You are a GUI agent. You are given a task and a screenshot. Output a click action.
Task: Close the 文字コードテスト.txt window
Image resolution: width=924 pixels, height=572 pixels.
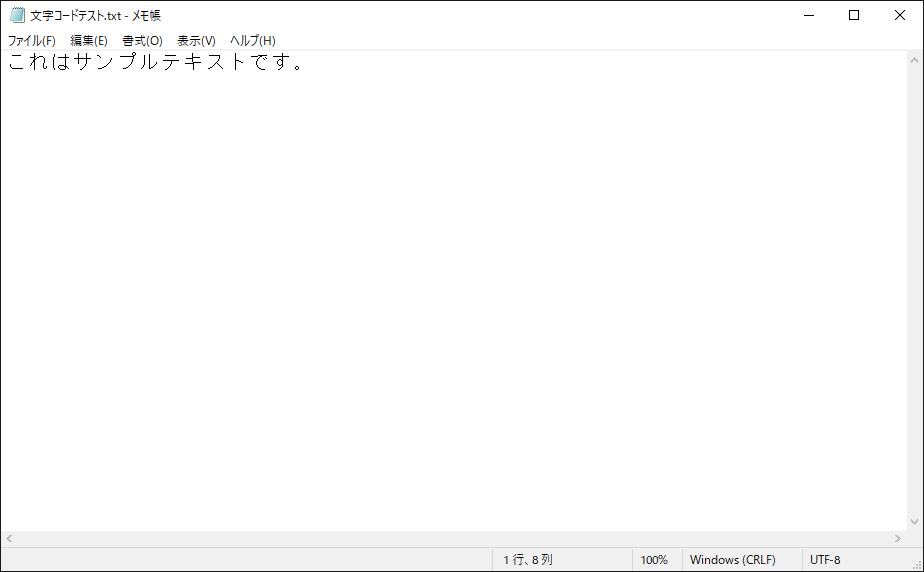pos(900,15)
